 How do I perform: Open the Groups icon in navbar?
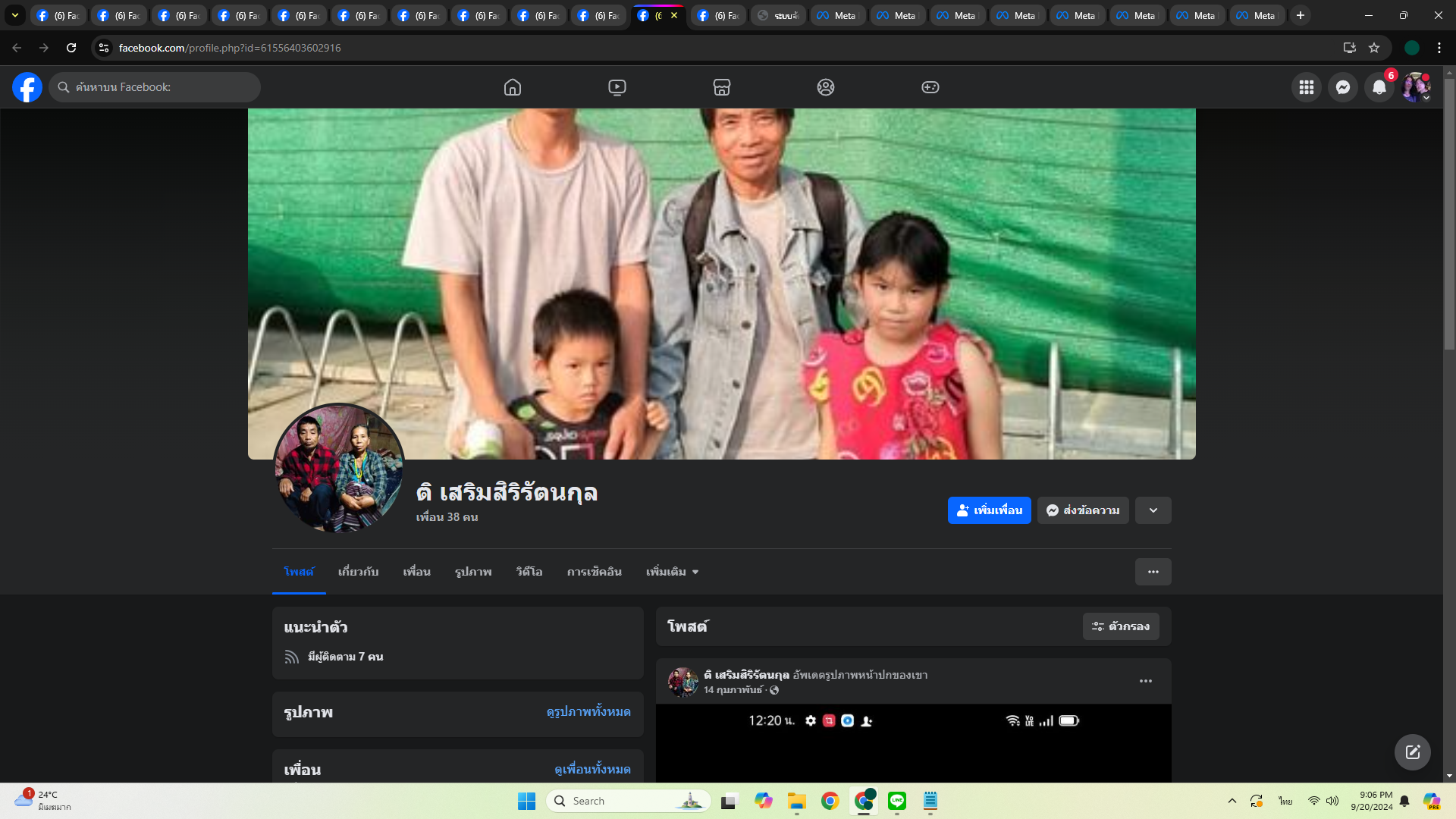click(x=826, y=87)
